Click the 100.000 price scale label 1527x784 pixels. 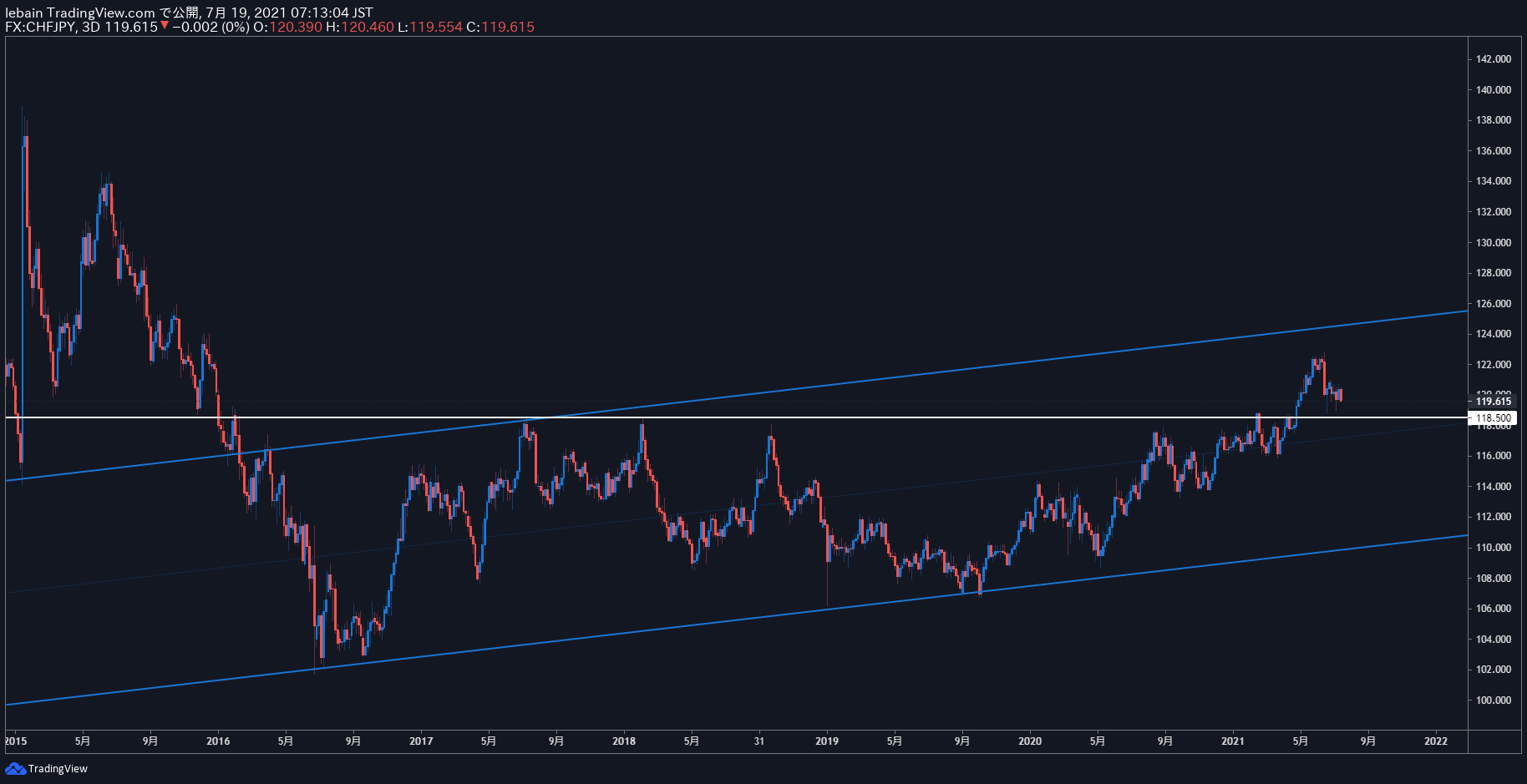(1494, 701)
